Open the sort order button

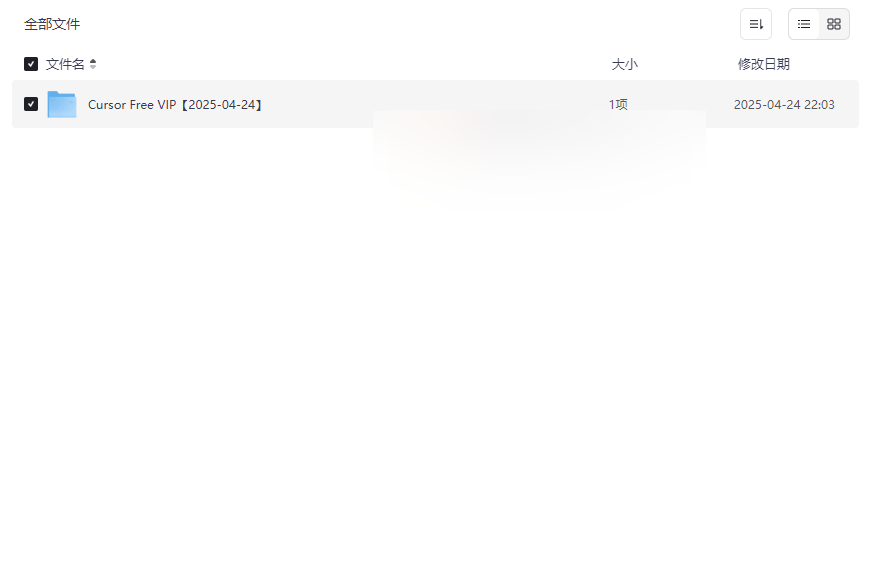(756, 24)
